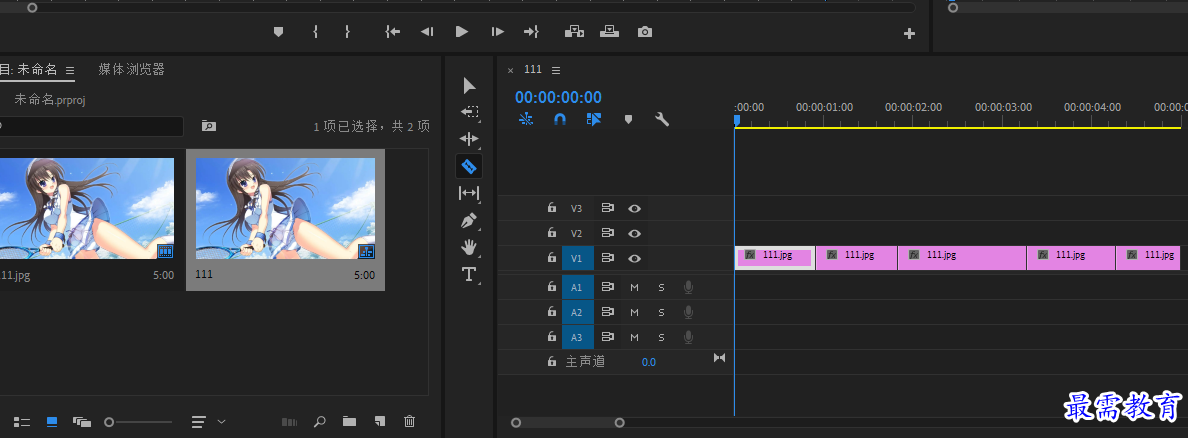
Task: Click the master volume 0.0 value
Action: pyautogui.click(x=649, y=362)
